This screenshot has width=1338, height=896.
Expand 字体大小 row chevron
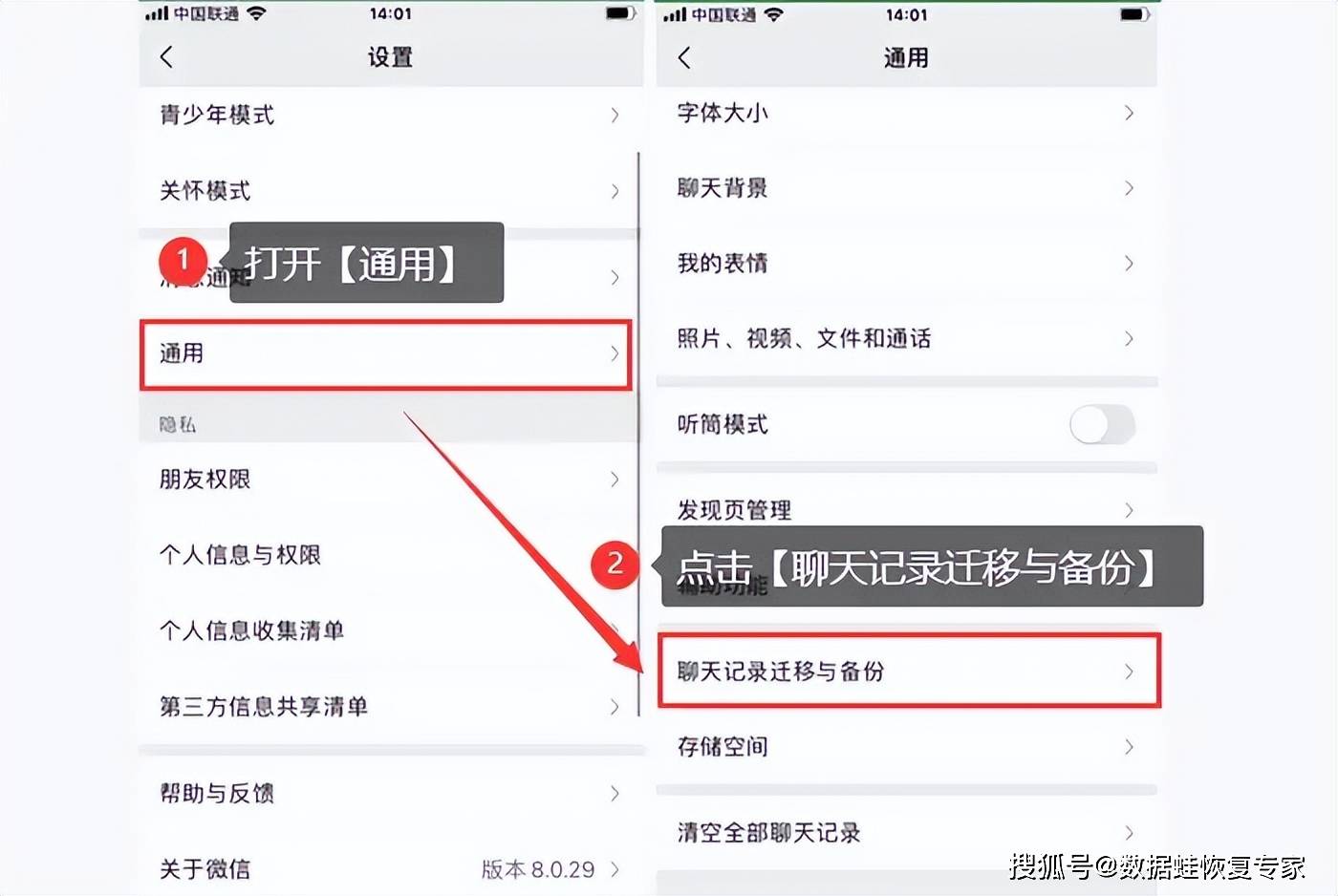[x=1129, y=113]
